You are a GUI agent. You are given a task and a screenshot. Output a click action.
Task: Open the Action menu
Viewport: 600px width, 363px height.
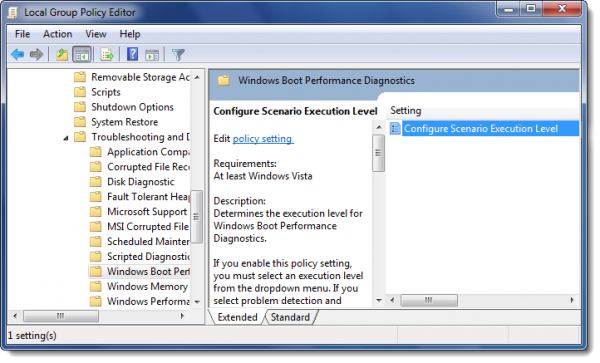point(58,34)
